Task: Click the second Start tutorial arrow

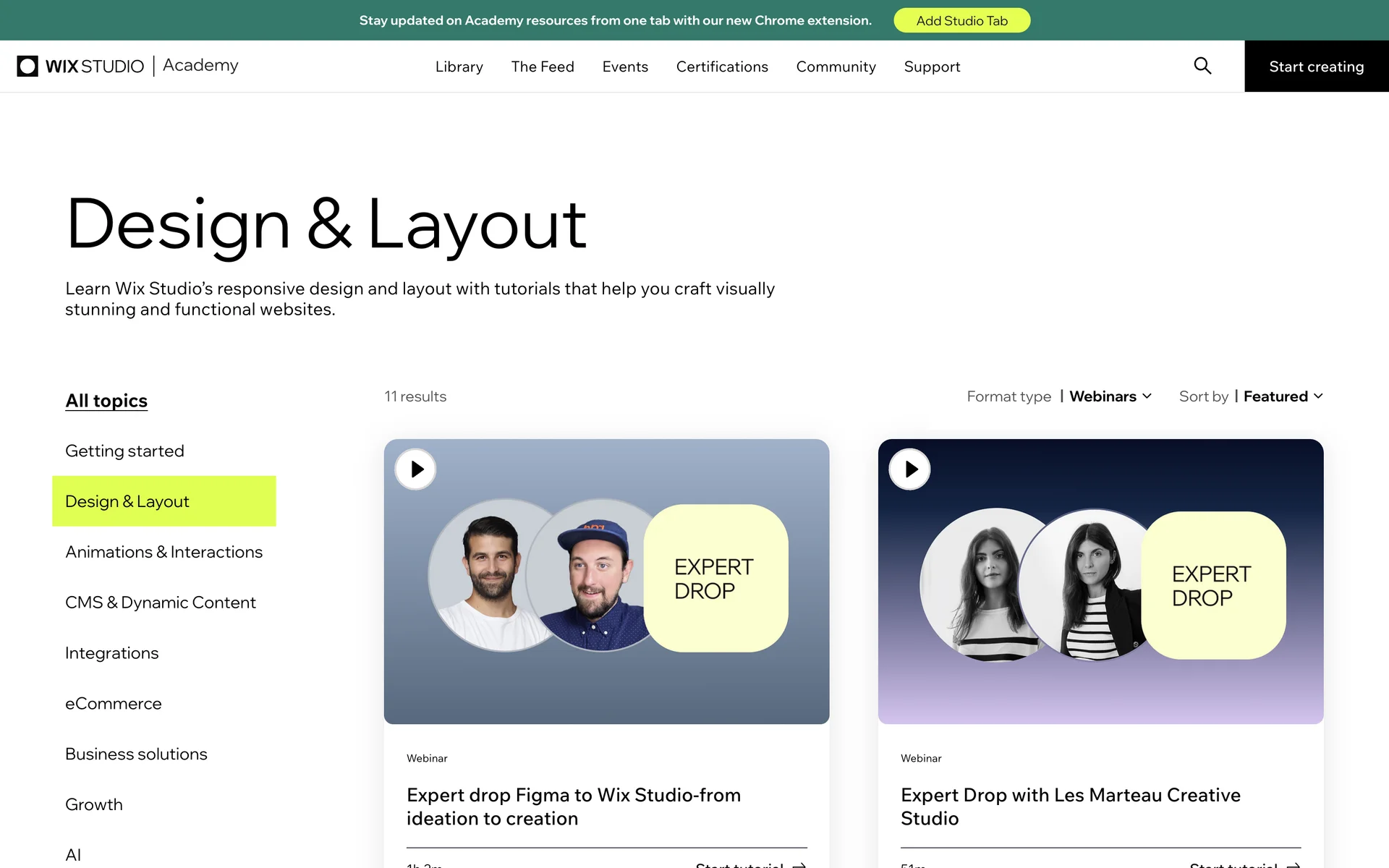Action: [1293, 864]
